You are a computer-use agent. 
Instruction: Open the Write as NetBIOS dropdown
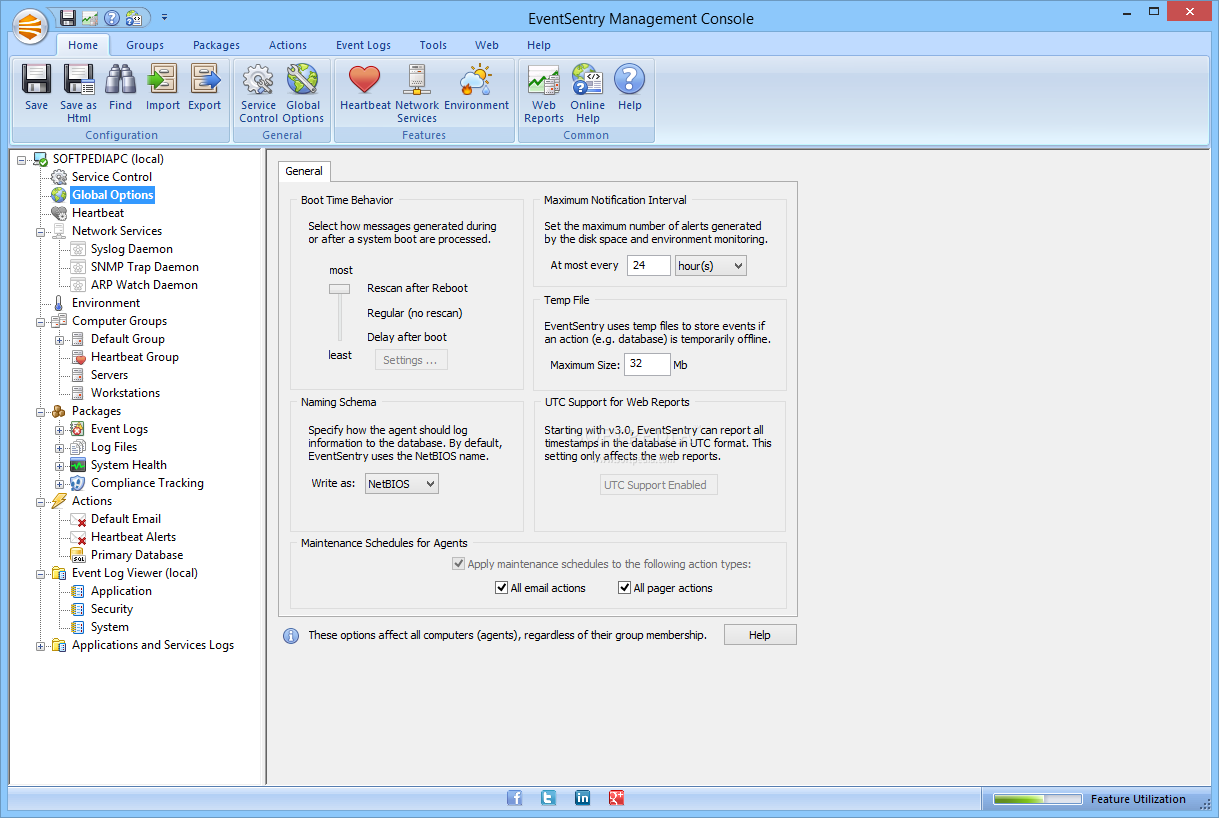pos(401,484)
